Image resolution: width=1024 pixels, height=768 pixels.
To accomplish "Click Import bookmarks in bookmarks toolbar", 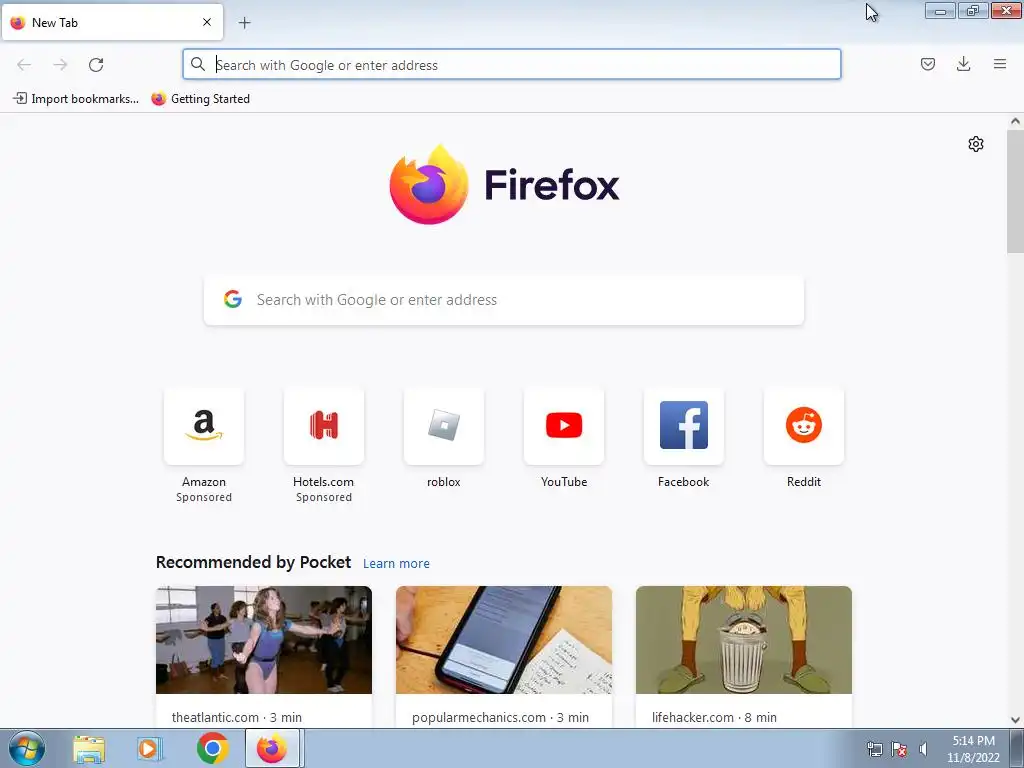I will tap(76, 99).
